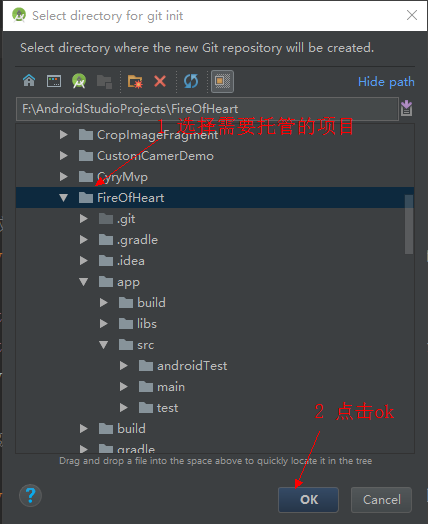
Task: Select the .gradle directory row
Action: [215, 240]
